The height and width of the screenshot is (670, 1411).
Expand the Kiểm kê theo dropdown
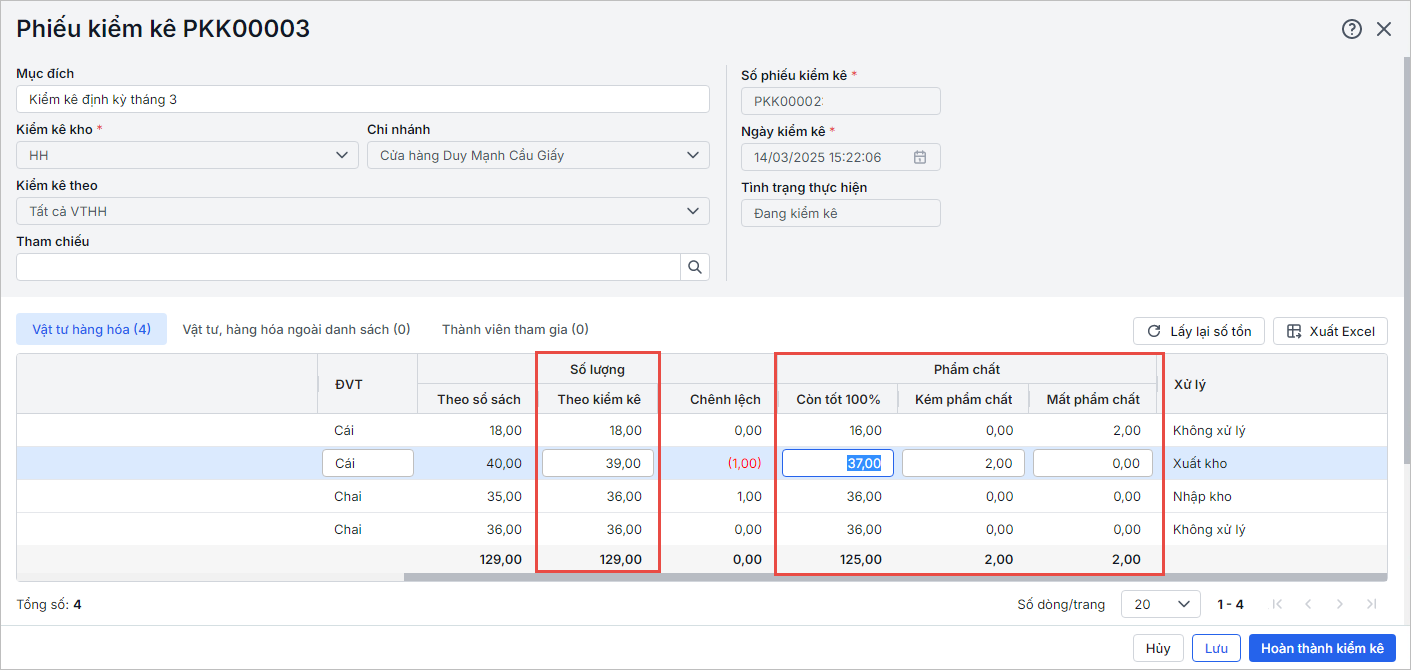coord(692,211)
